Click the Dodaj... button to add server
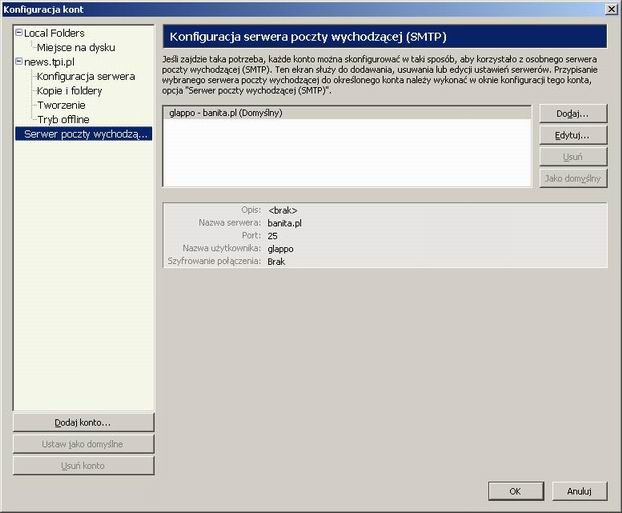Image resolution: width=622 pixels, height=513 pixels. tap(572, 114)
